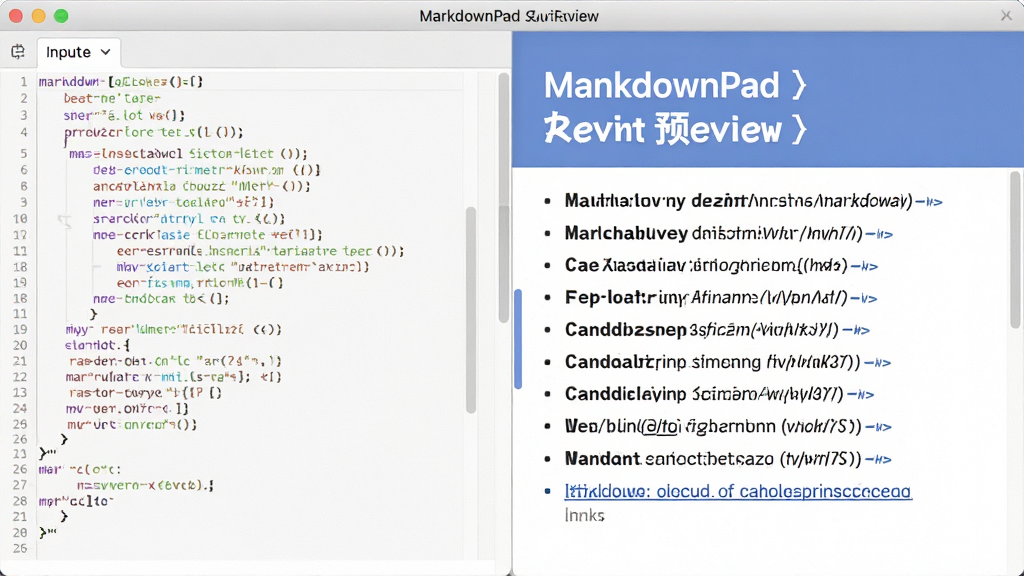The image size is (1024, 576).
Task: Click the yellow minimize window button
Action: (x=39, y=16)
